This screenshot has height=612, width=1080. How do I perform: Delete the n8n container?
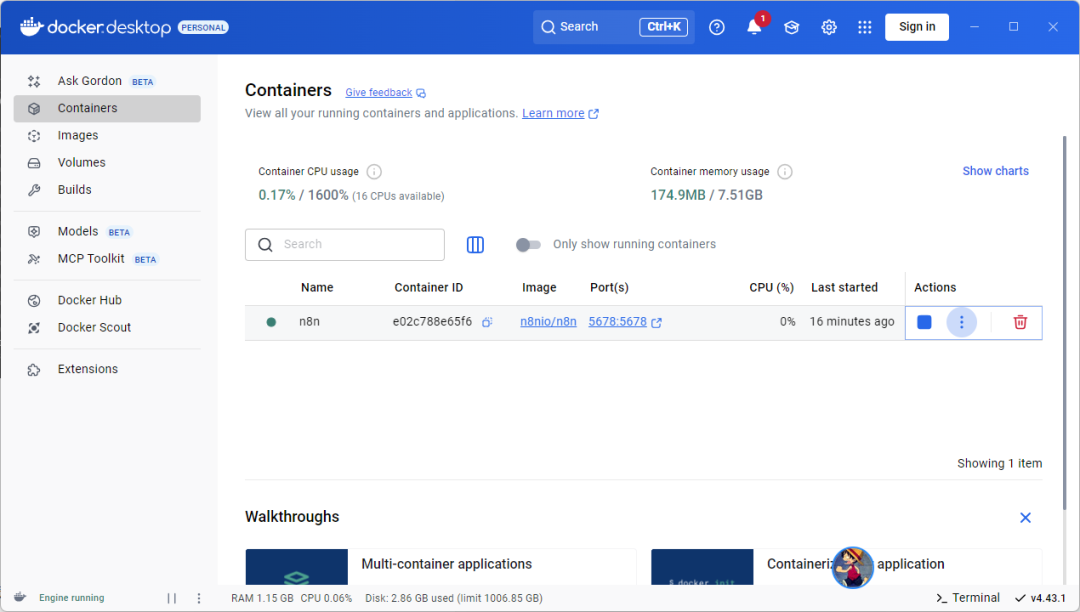(x=1020, y=322)
